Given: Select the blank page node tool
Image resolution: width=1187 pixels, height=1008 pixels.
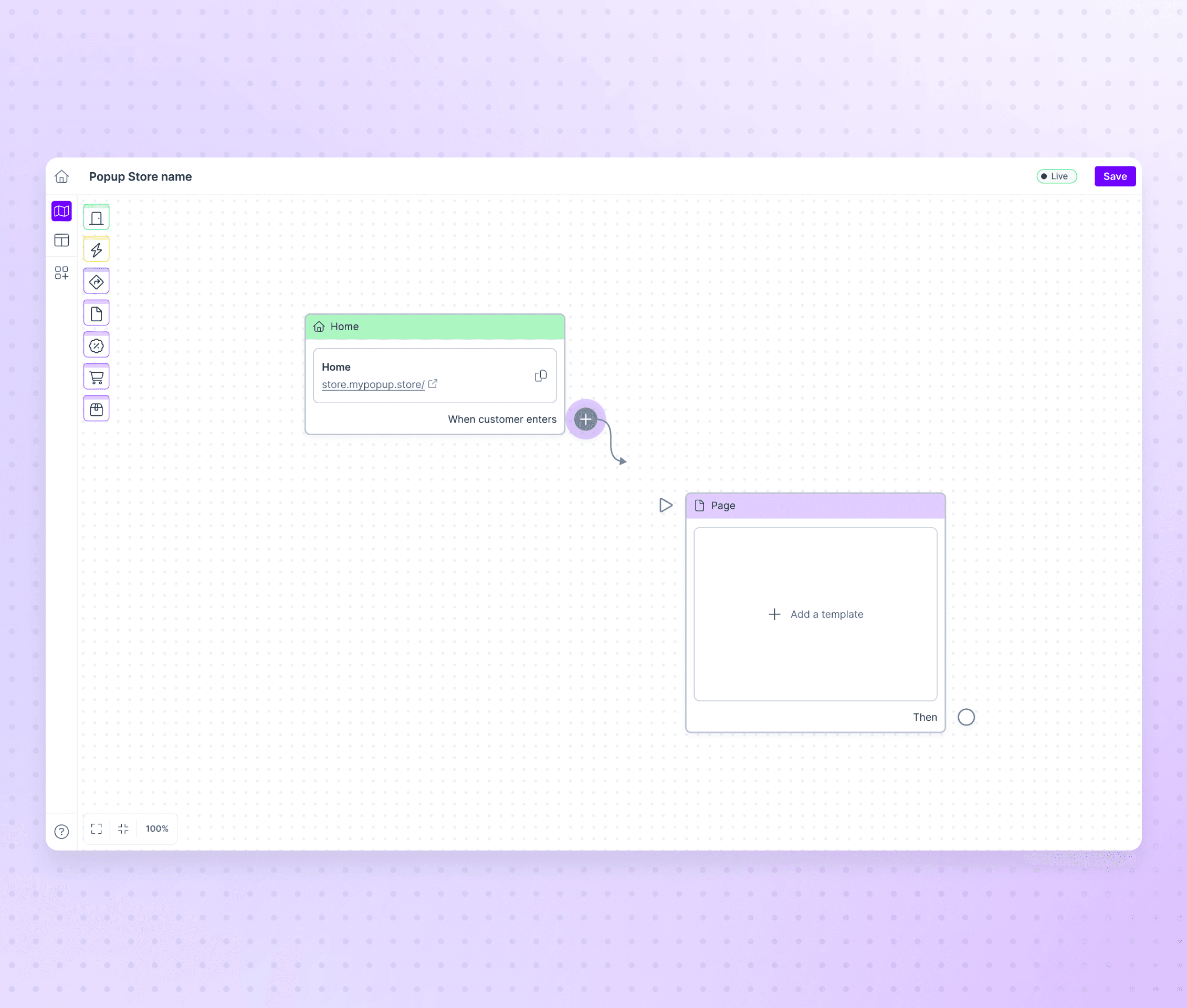Looking at the screenshot, I should tap(97, 314).
